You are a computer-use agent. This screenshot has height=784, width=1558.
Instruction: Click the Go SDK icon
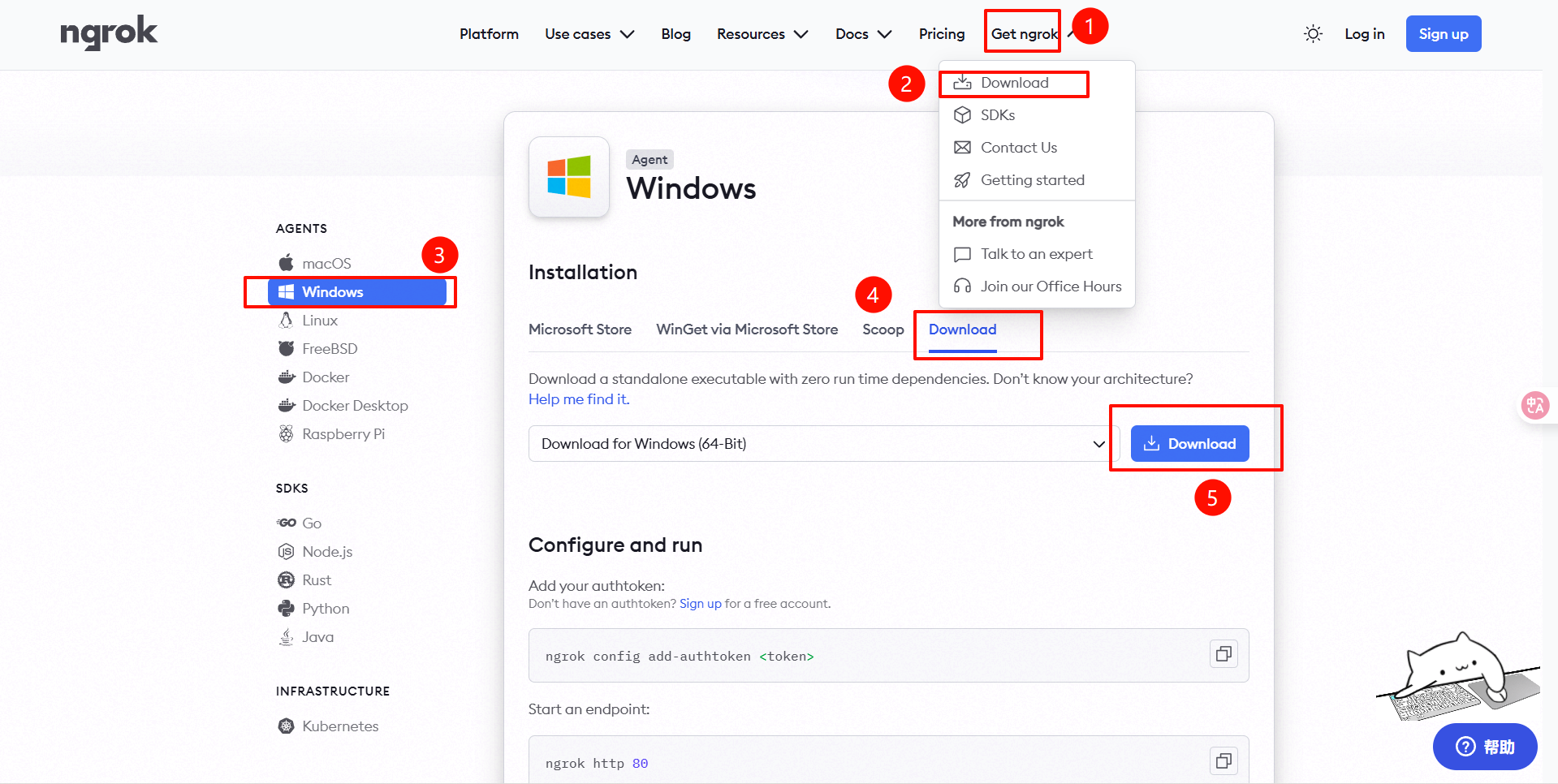(x=286, y=523)
